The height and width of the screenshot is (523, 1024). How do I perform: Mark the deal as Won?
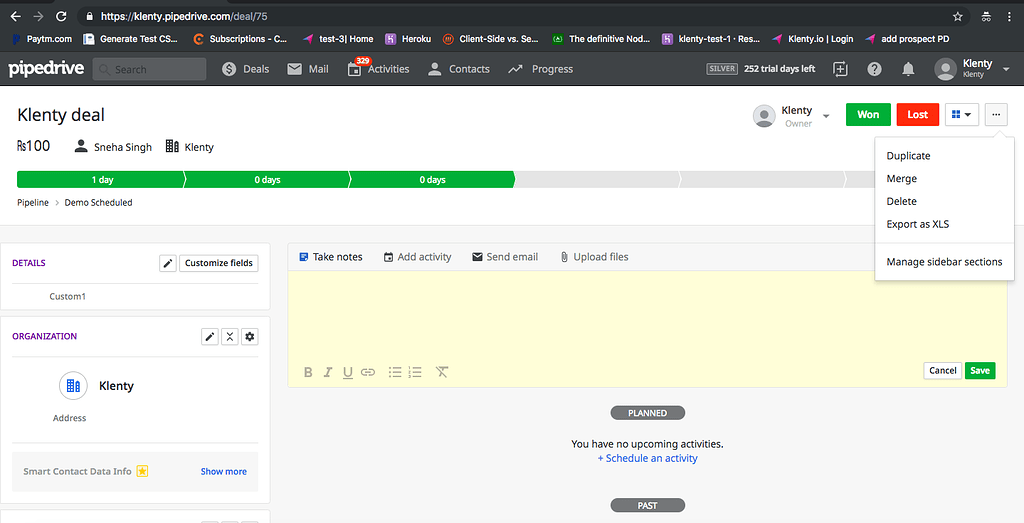click(x=868, y=114)
